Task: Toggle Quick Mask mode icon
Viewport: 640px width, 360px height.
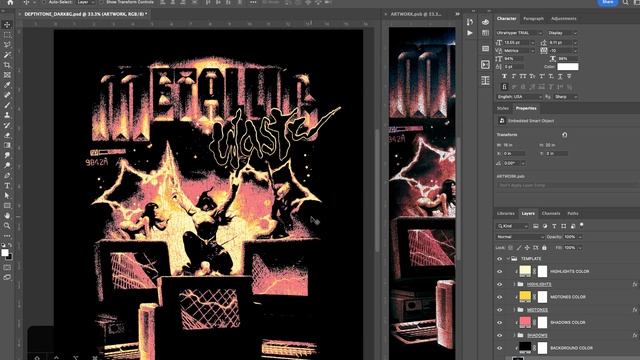Action: [7, 268]
